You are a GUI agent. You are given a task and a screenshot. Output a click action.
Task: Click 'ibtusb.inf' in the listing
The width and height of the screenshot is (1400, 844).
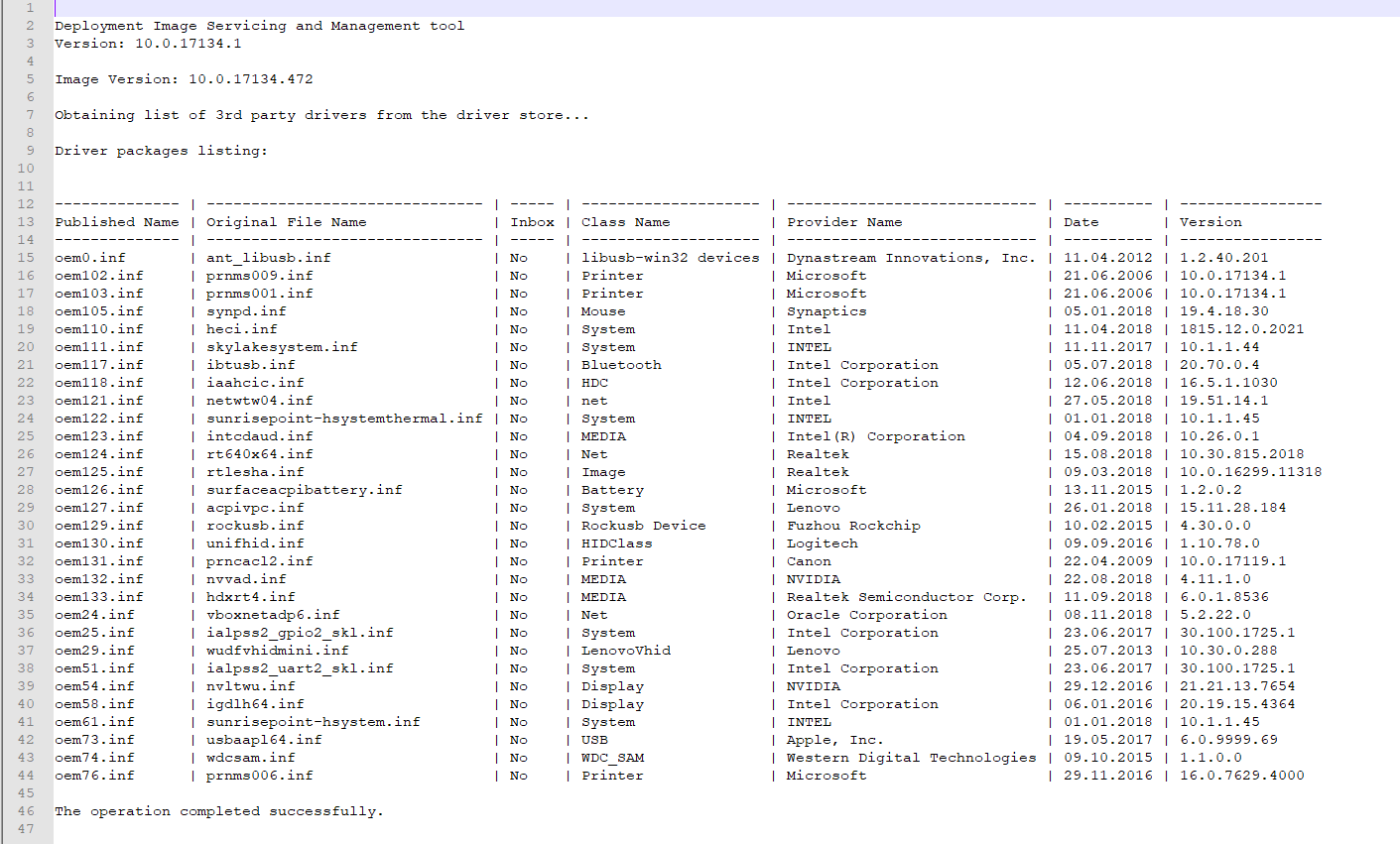coord(250,365)
